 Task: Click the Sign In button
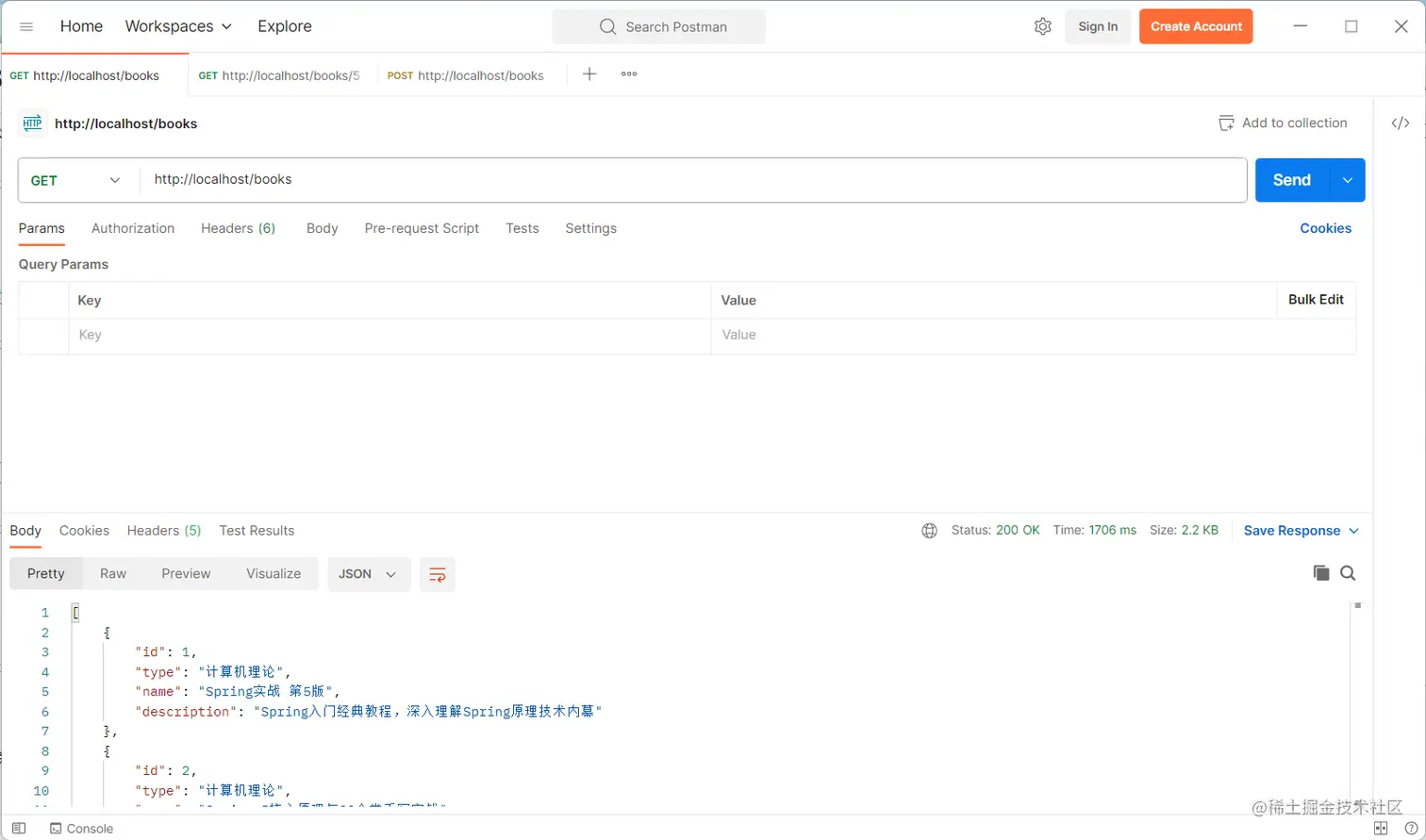tap(1098, 26)
